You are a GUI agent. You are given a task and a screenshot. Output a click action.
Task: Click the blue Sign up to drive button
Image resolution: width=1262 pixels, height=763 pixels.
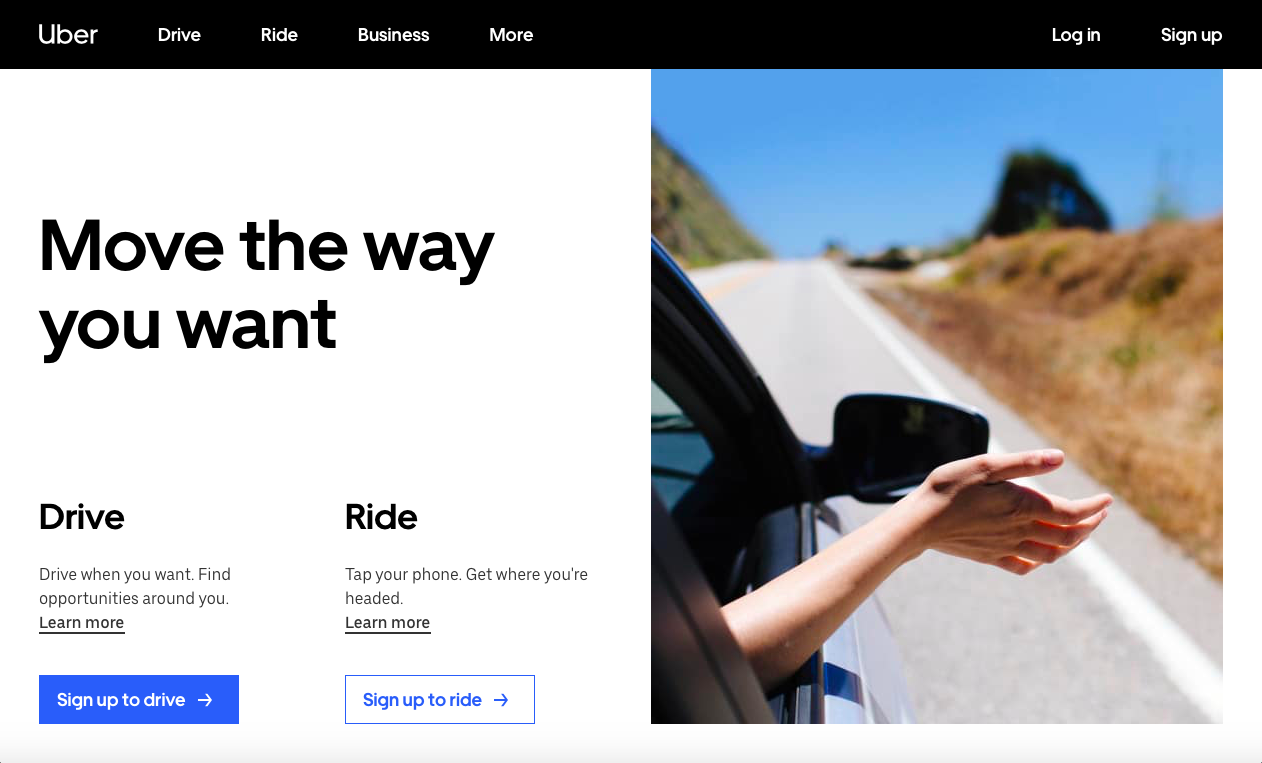(139, 699)
